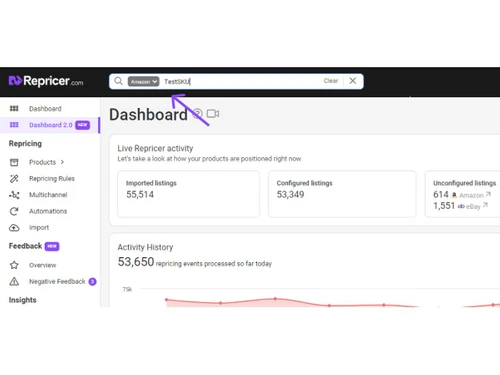Image resolution: width=500 pixels, height=375 pixels.
Task: Click the NEW badge beside Dashboard 2.0
Action: tap(82, 125)
